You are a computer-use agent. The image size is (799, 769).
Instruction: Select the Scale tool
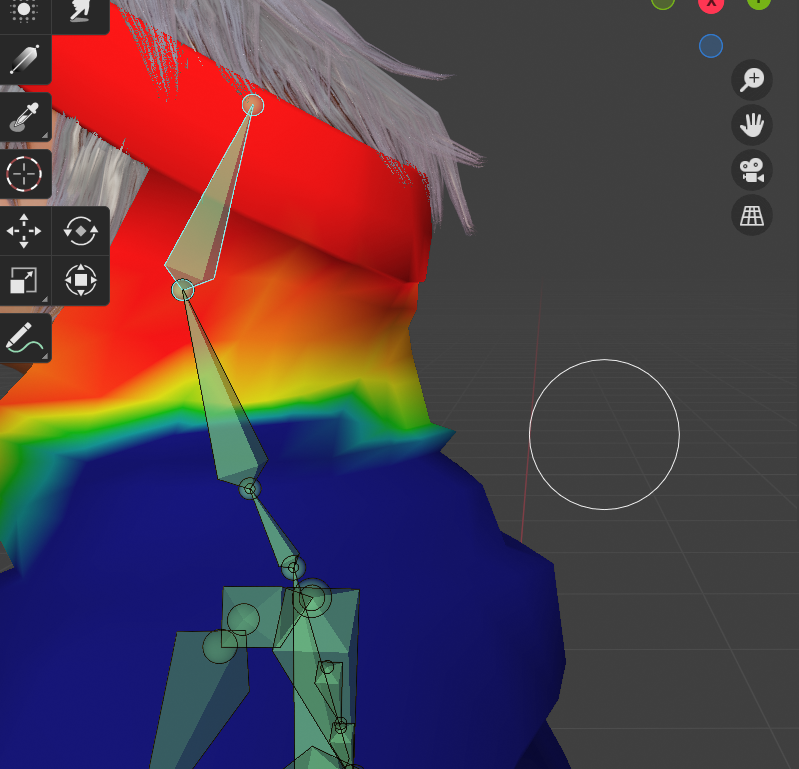pyautogui.click(x=24, y=280)
